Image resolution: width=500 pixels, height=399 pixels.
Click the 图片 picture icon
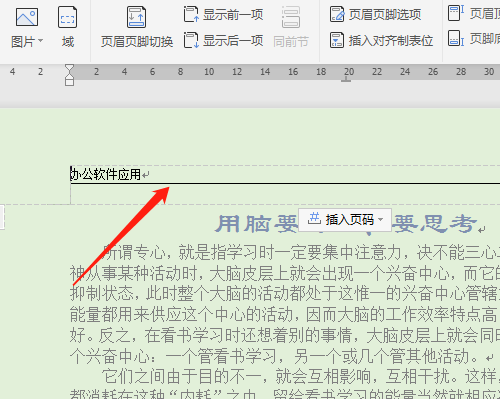27,17
